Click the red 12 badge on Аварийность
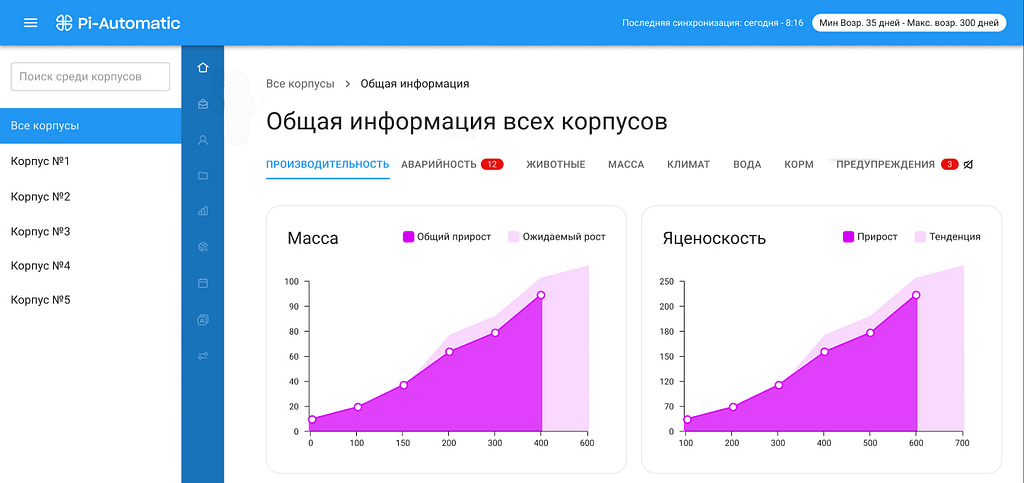 pyautogui.click(x=492, y=164)
